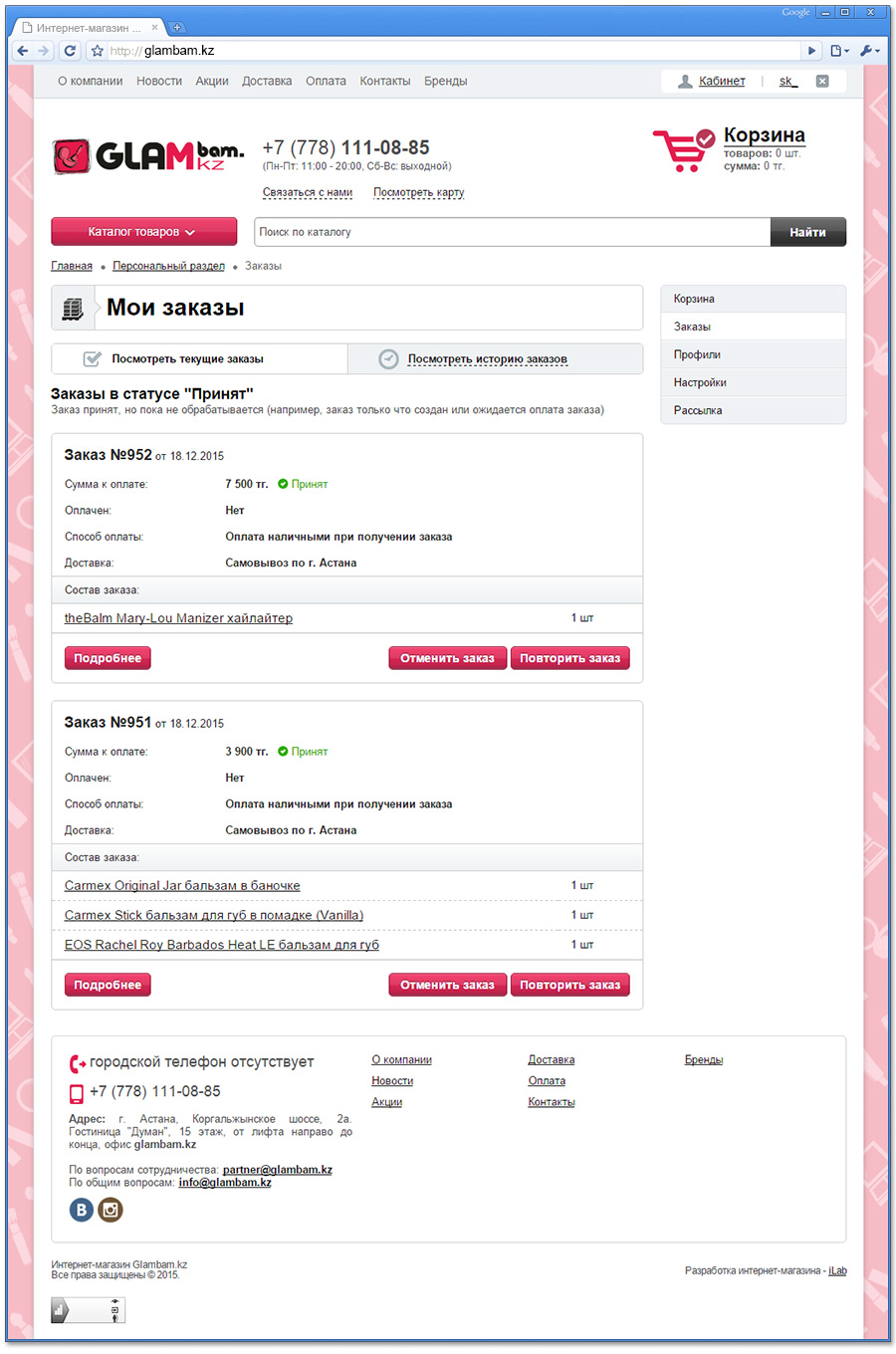Select Рассылка in the sidebar menu
This screenshot has width=896, height=1354.
click(x=754, y=410)
